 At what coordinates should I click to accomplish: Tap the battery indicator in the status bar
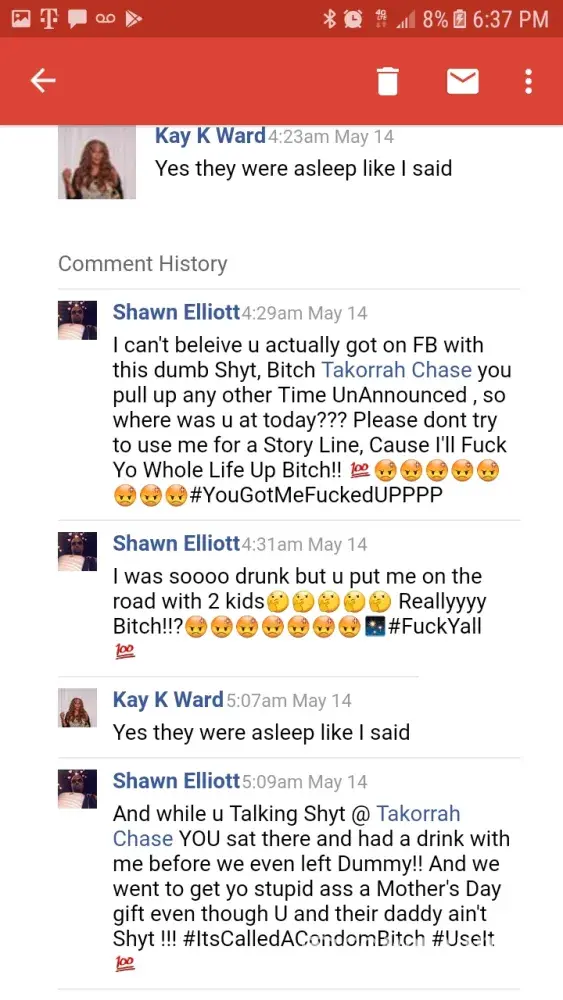[x=460, y=19]
